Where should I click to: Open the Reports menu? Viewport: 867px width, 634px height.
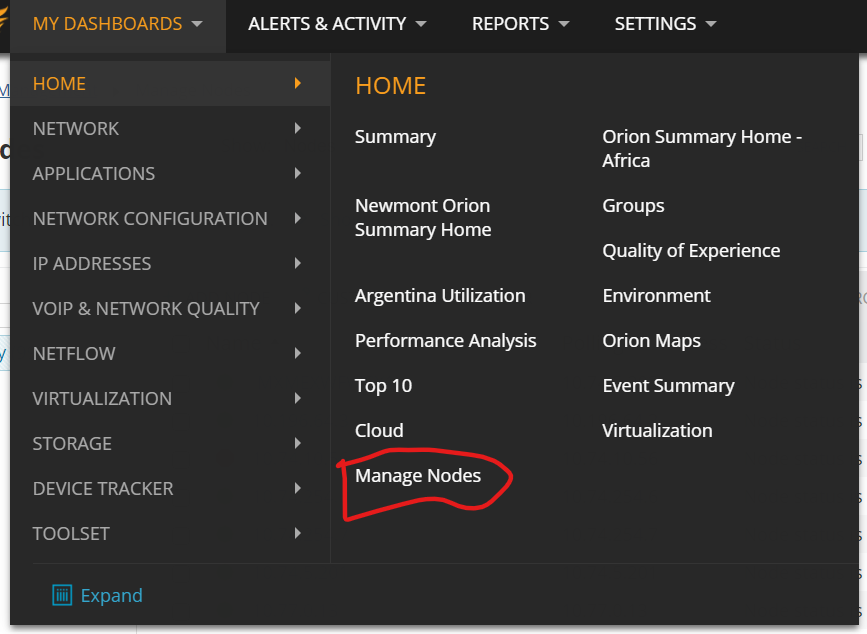[520, 24]
